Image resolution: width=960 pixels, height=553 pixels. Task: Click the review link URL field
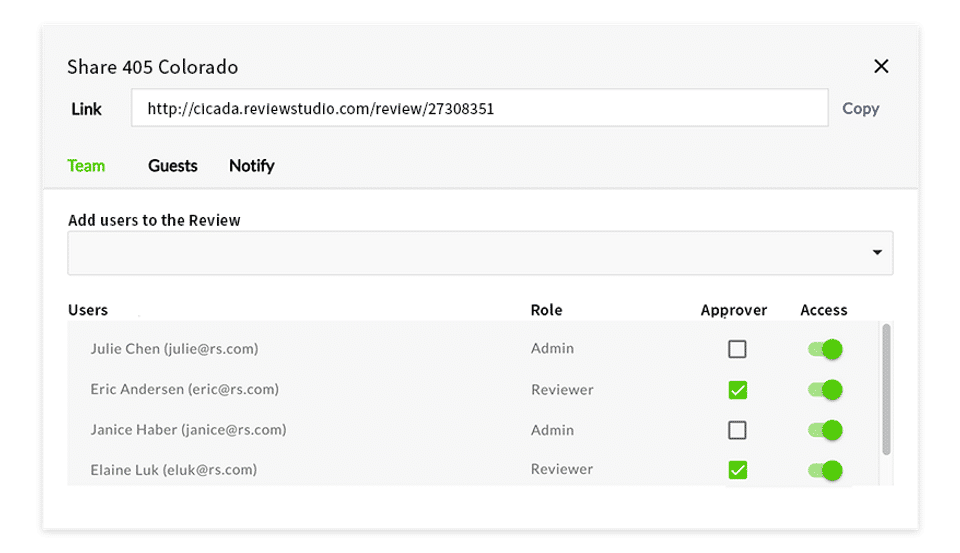(479, 109)
